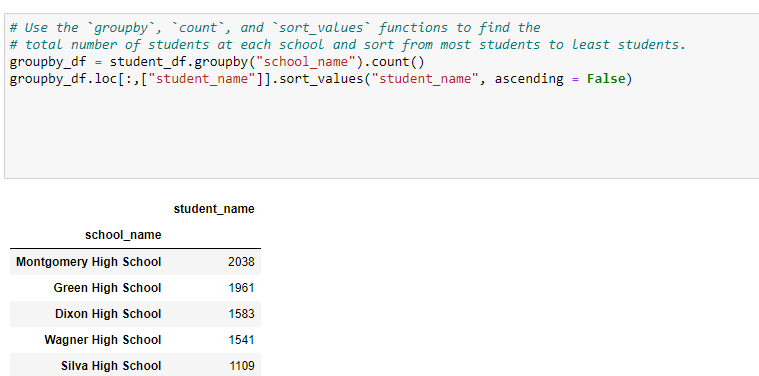Select the Montgomery High School row label
Screen dimensions: 759x376
[89, 262]
